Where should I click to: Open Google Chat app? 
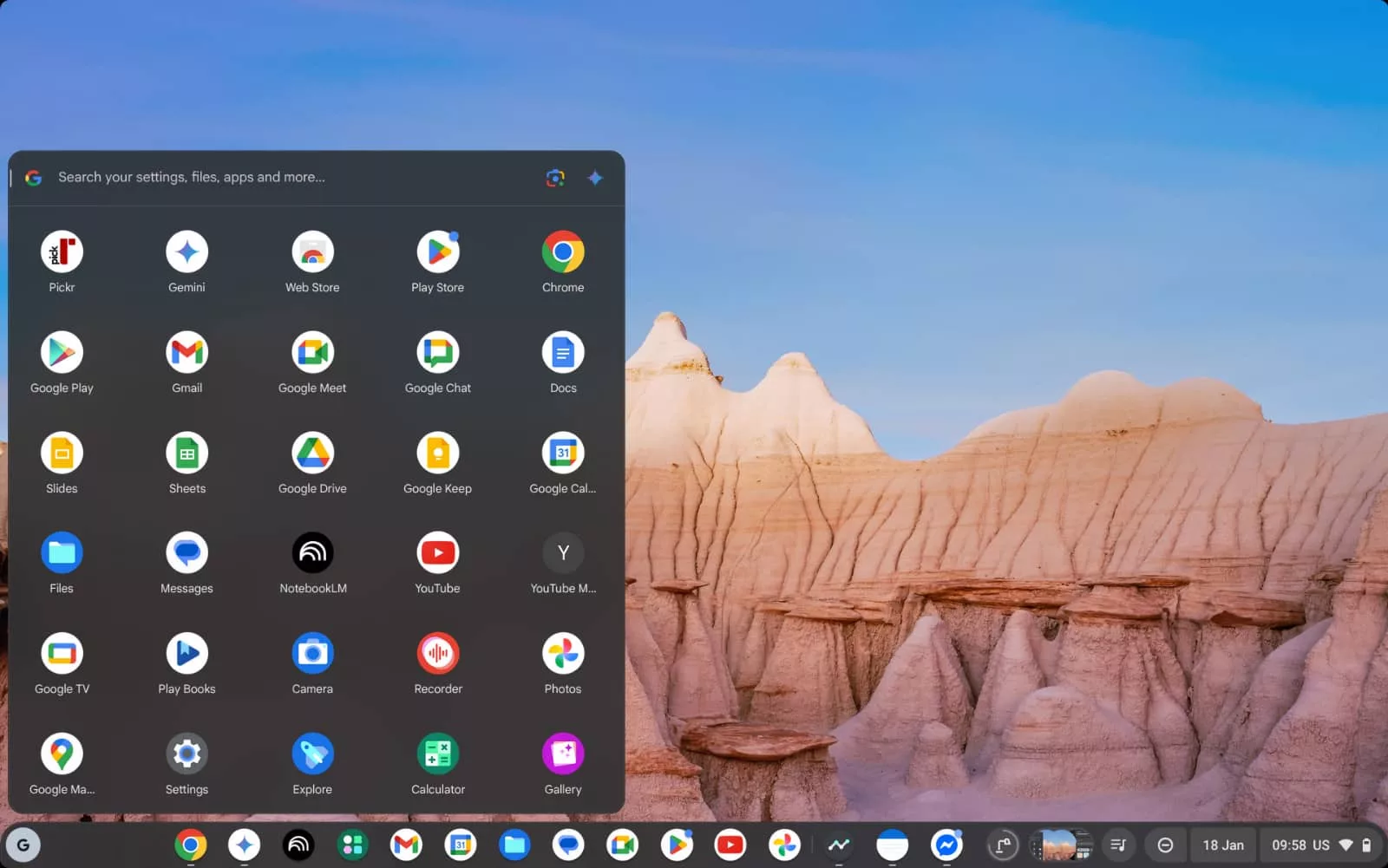click(437, 353)
